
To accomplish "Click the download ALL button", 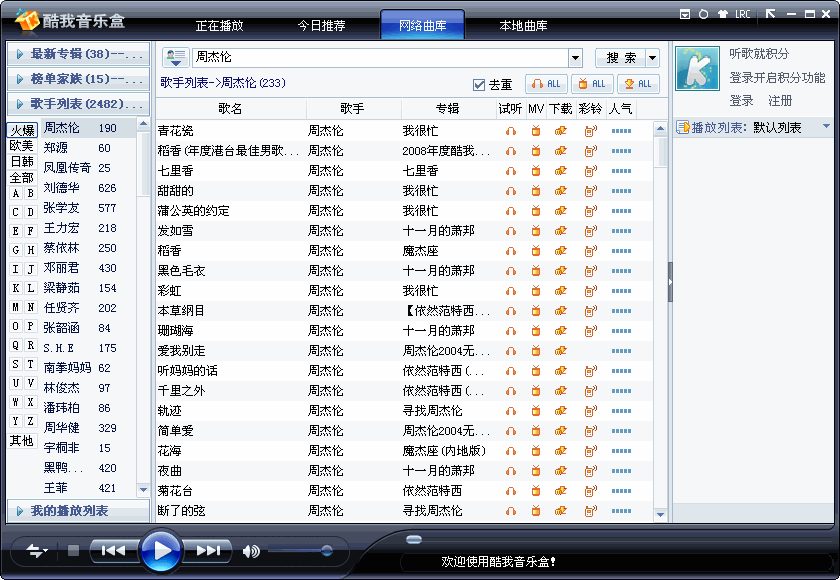I will [x=593, y=84].
